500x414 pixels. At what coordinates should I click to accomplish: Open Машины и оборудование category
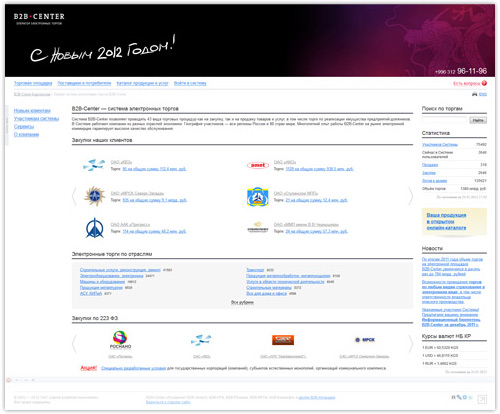click(x=102, y=282)
